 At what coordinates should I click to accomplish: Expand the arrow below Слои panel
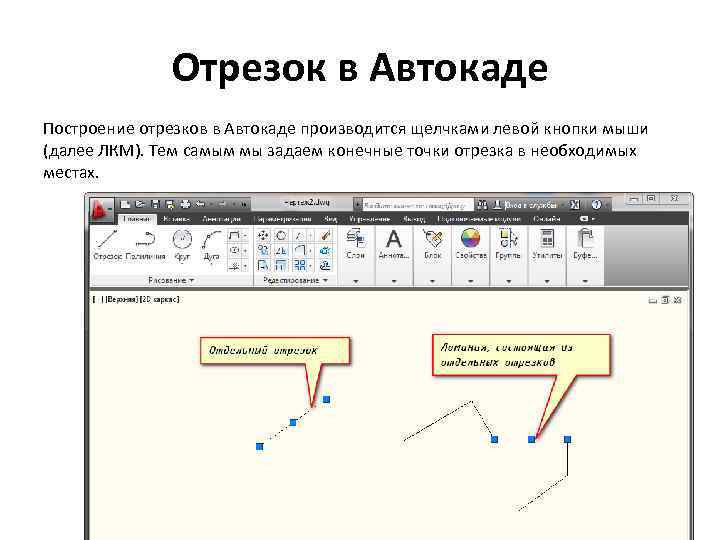355,281
